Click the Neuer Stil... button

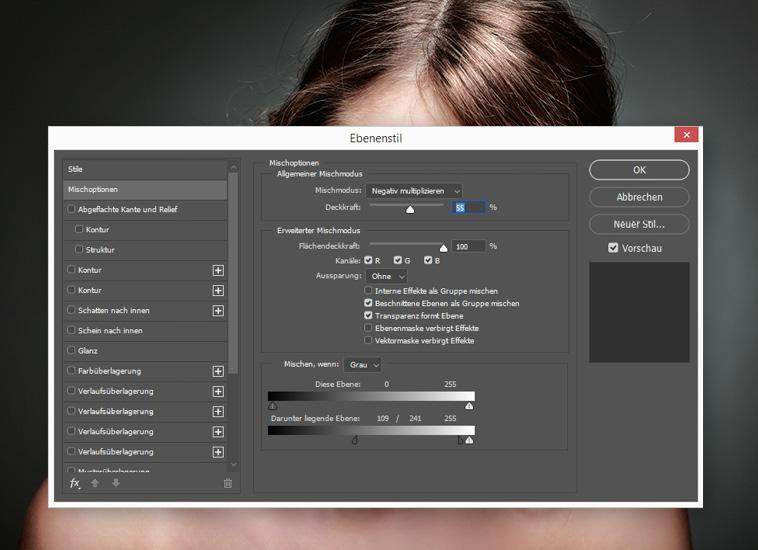[x=639, y=224]
